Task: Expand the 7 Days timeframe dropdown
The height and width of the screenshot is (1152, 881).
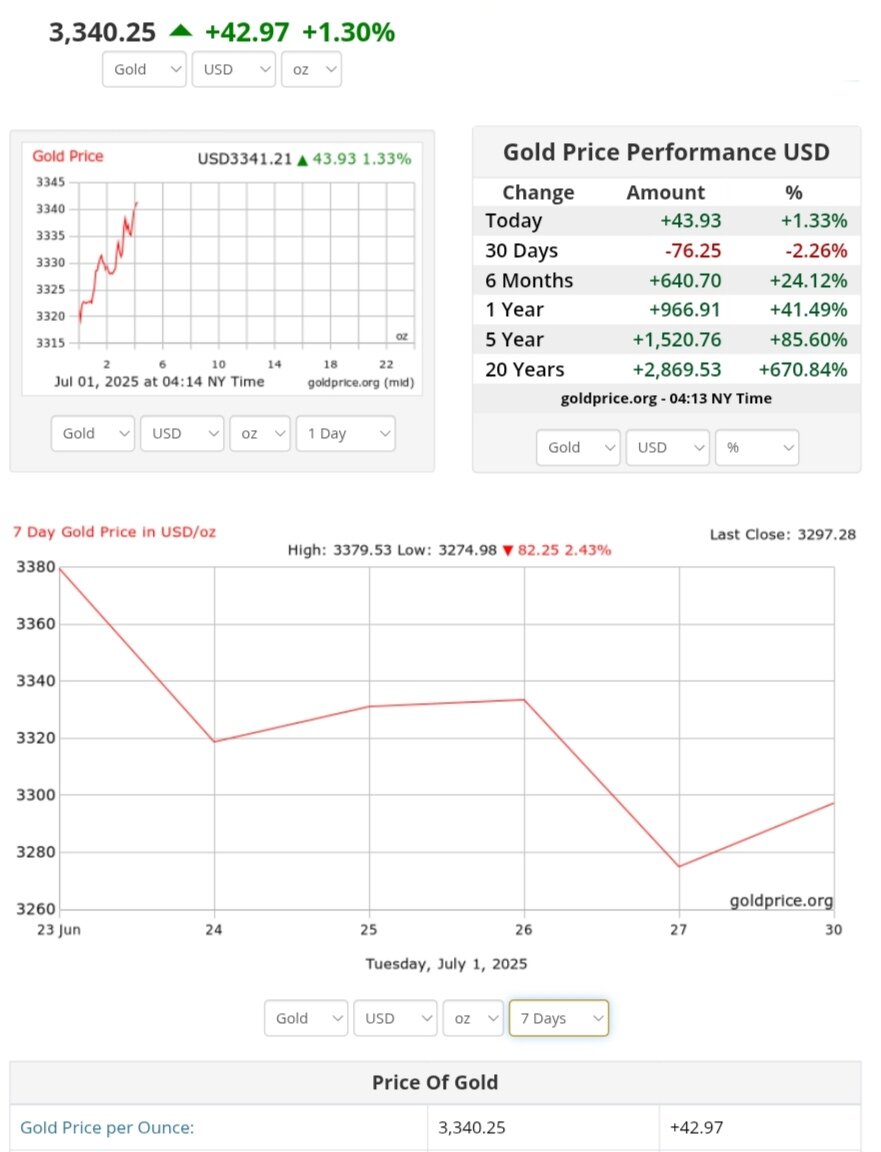Action: (x=558, y=1018)
